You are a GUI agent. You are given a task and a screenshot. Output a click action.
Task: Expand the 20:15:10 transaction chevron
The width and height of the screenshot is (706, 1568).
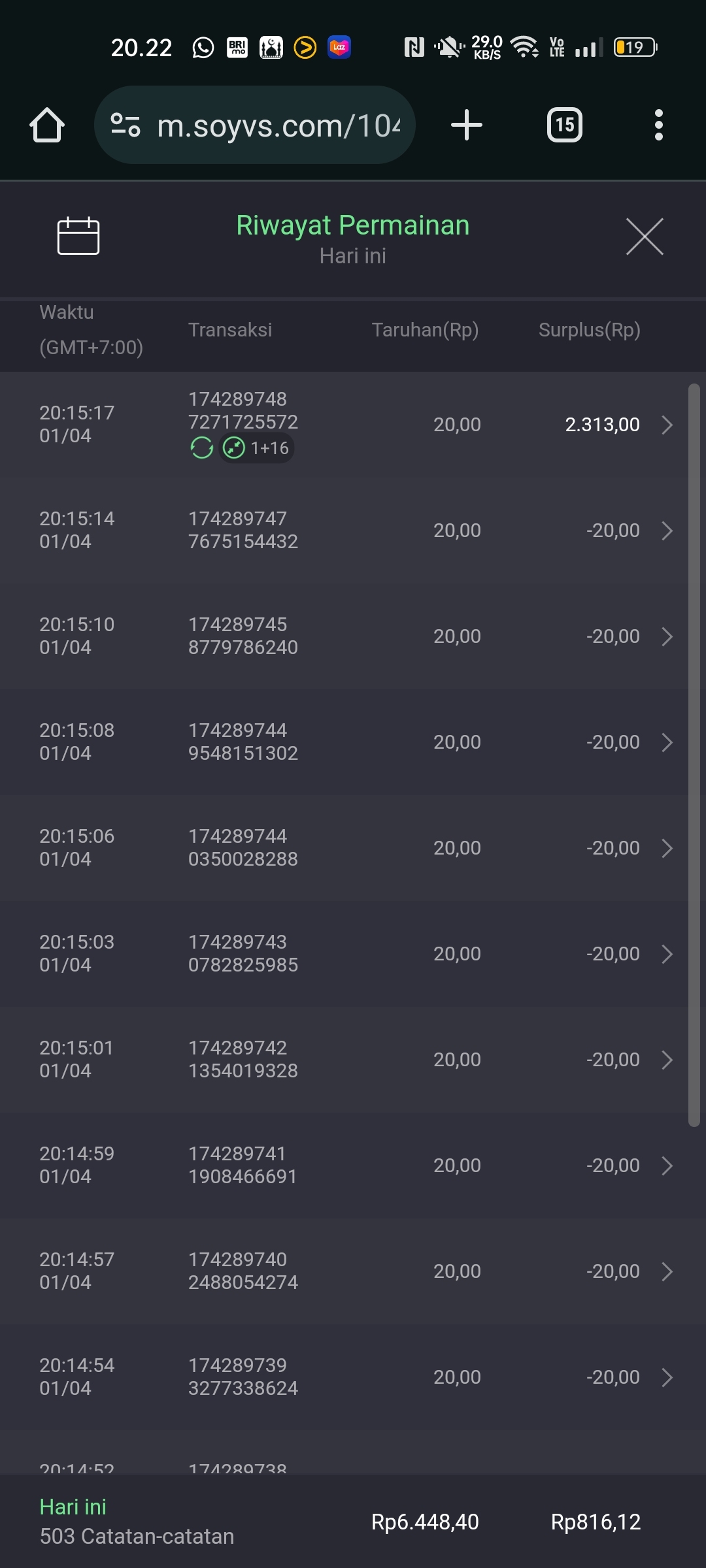(x=667, y=636)
